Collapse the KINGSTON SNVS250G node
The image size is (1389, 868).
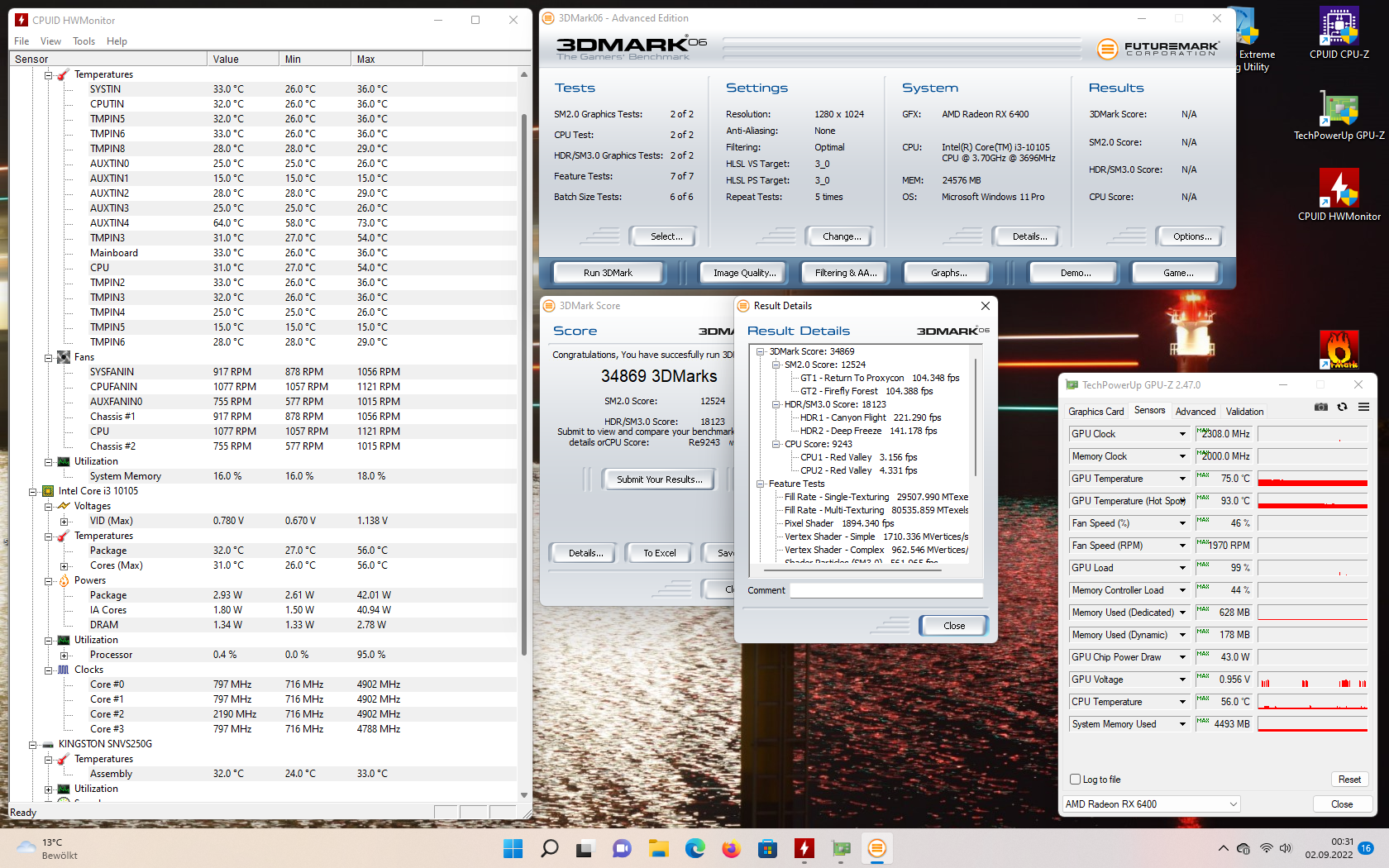tap(32, 745)
